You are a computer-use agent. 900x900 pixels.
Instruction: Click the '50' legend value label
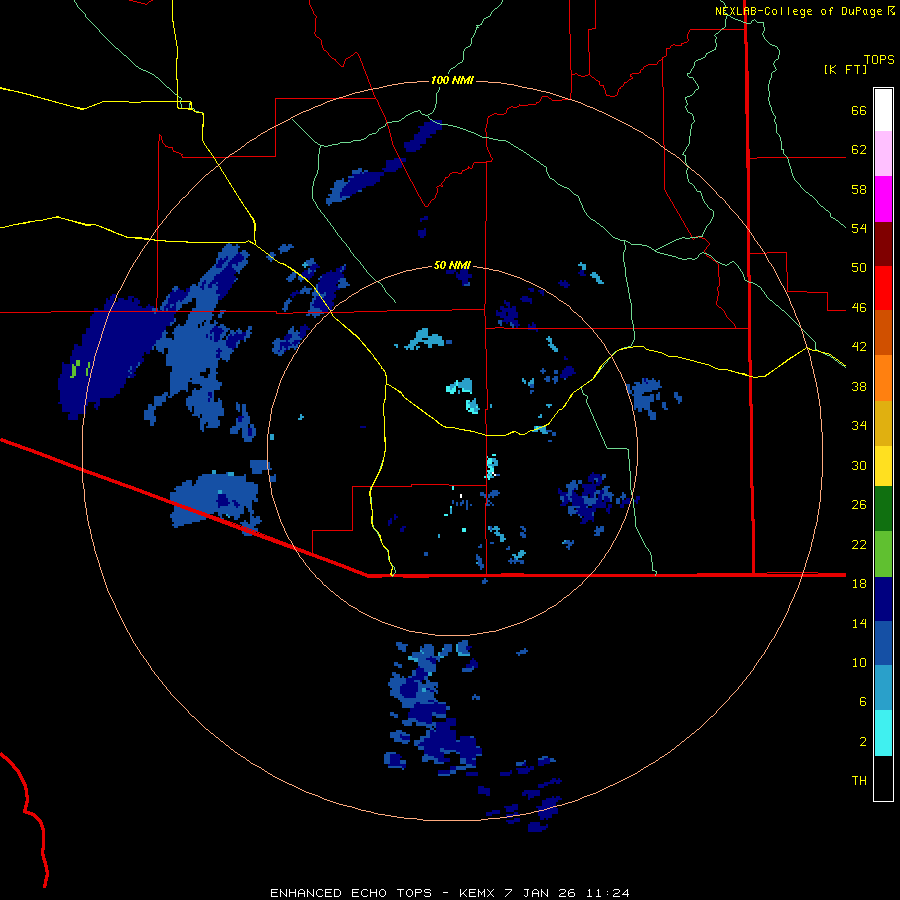pos(859,268)
